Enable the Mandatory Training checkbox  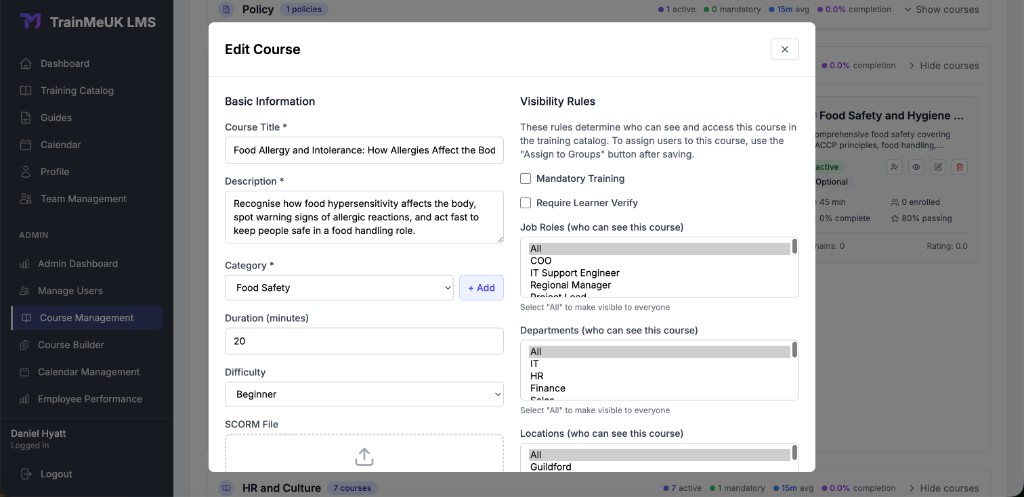click(526, 178)
